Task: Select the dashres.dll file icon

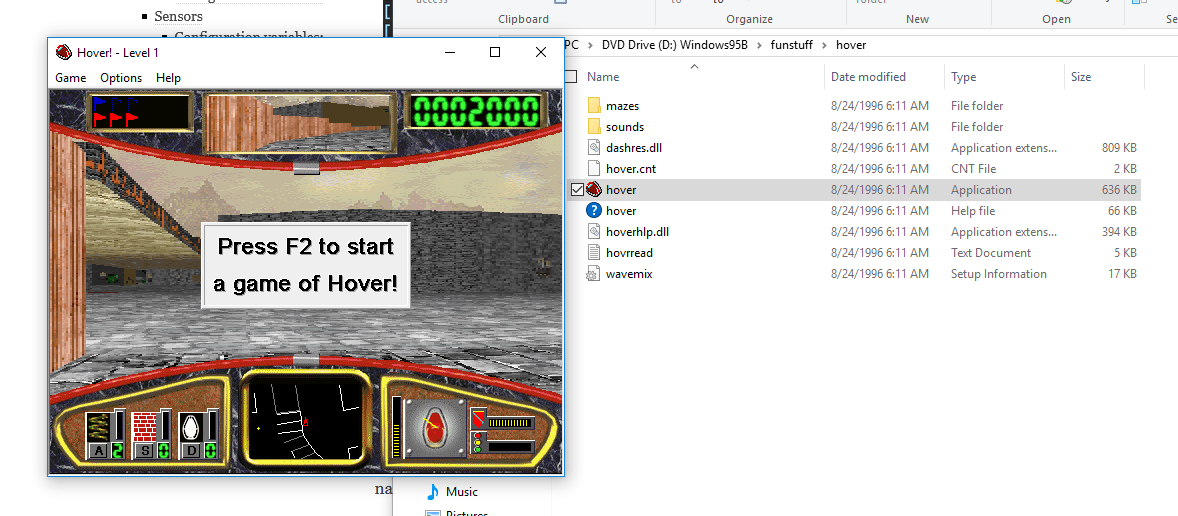Action: tap(594, 148)
